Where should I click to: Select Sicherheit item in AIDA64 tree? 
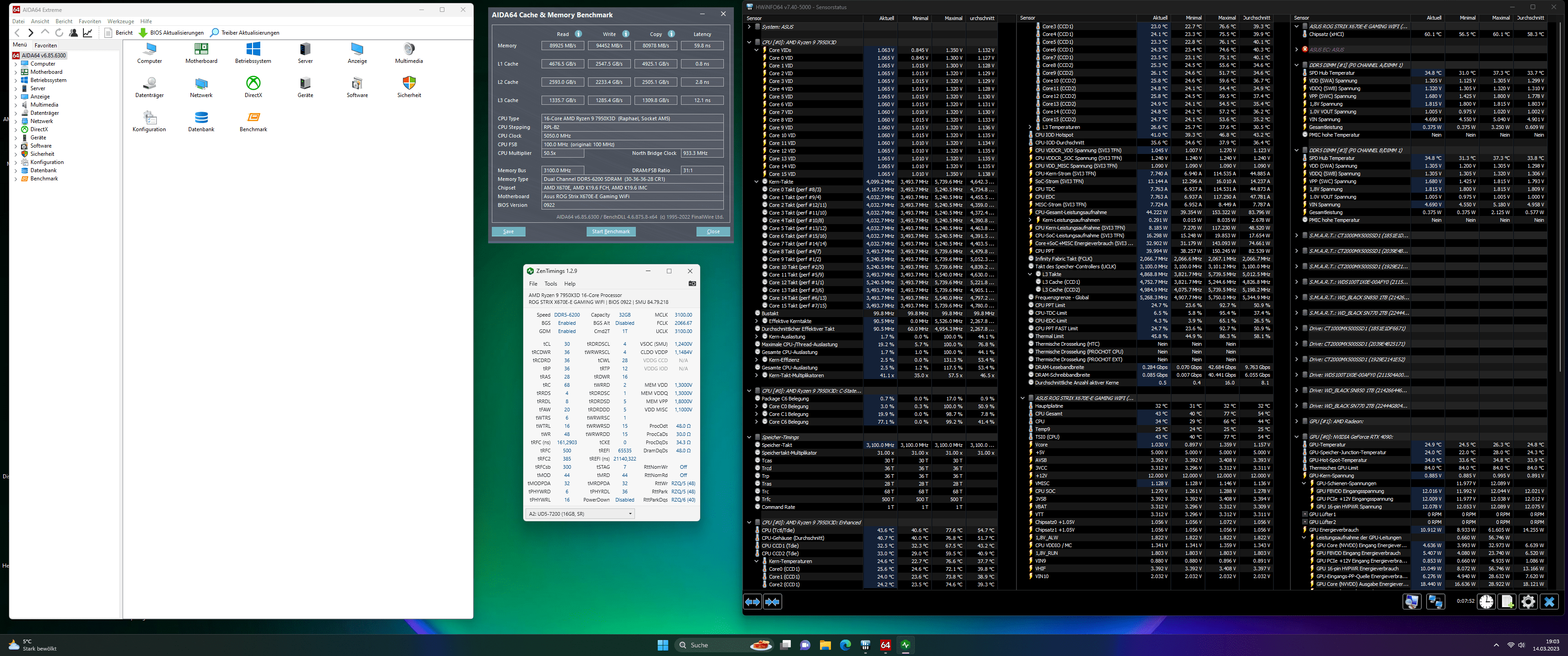[x=42, y=154]
